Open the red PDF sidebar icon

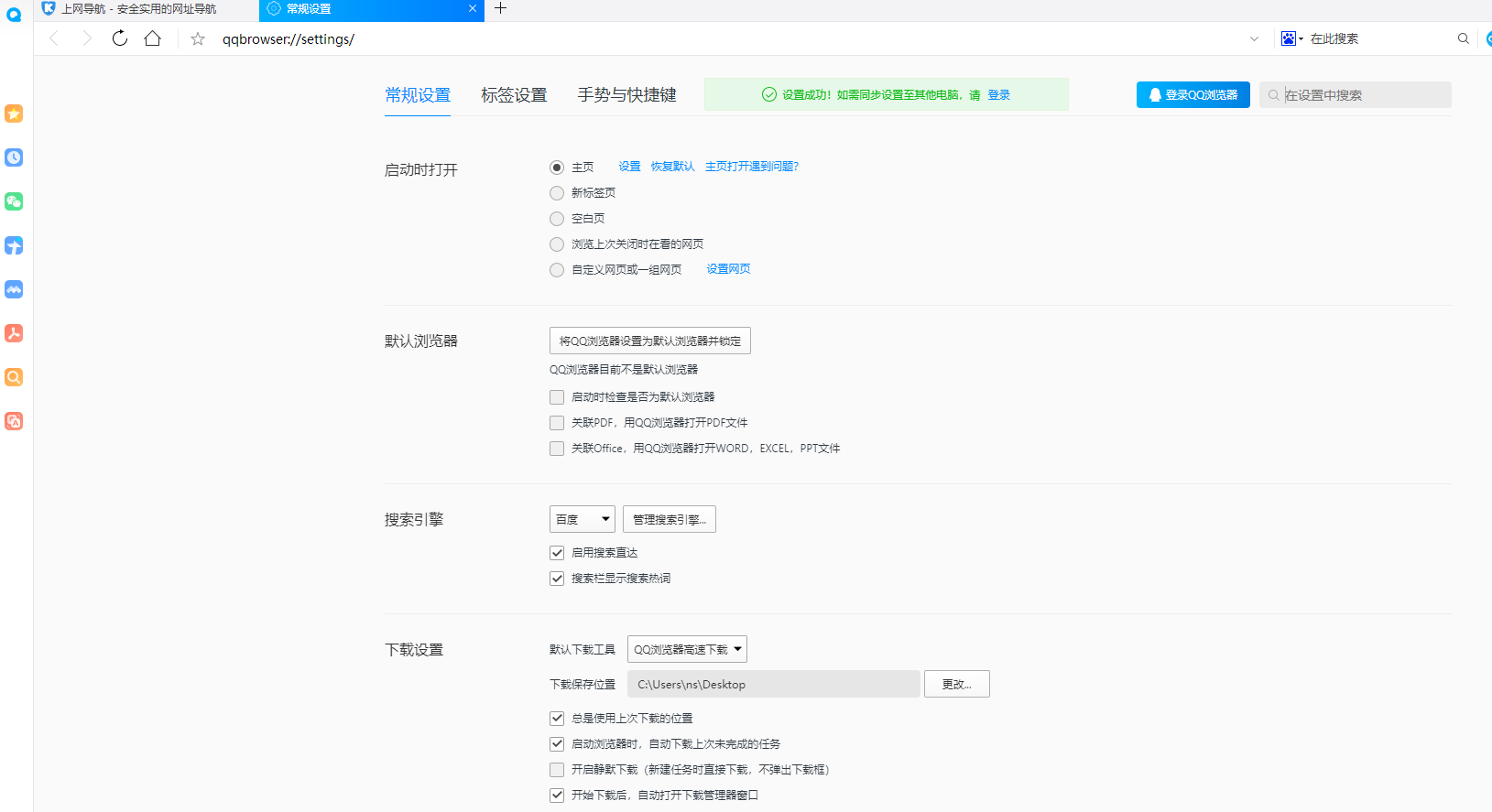pos(14,333)
